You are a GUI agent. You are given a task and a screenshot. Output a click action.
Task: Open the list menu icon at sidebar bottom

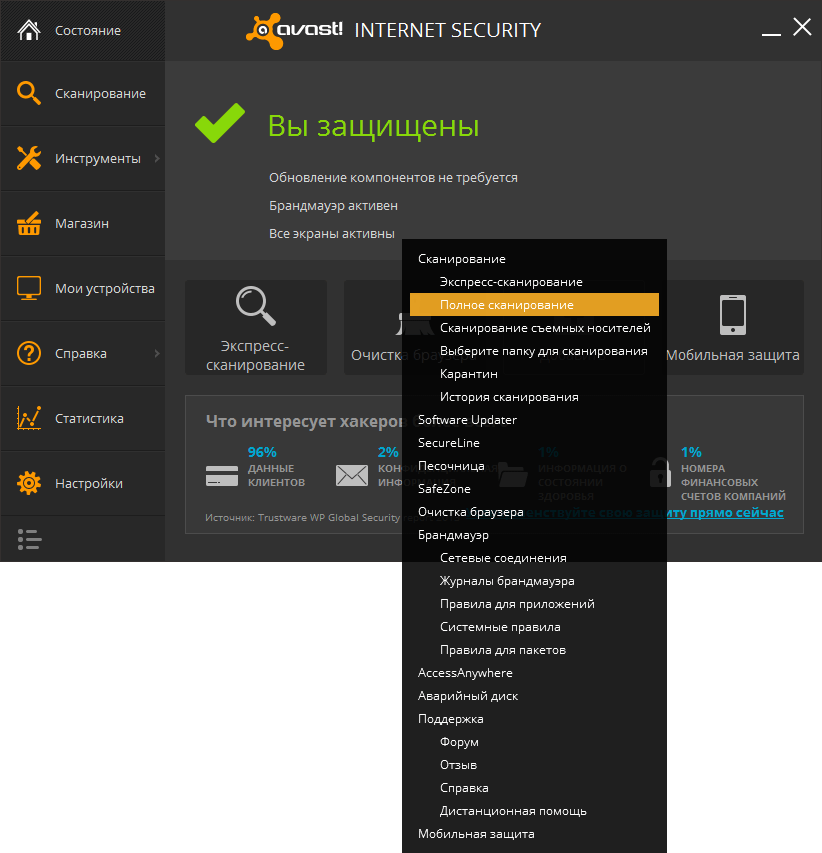click(29, 539)
